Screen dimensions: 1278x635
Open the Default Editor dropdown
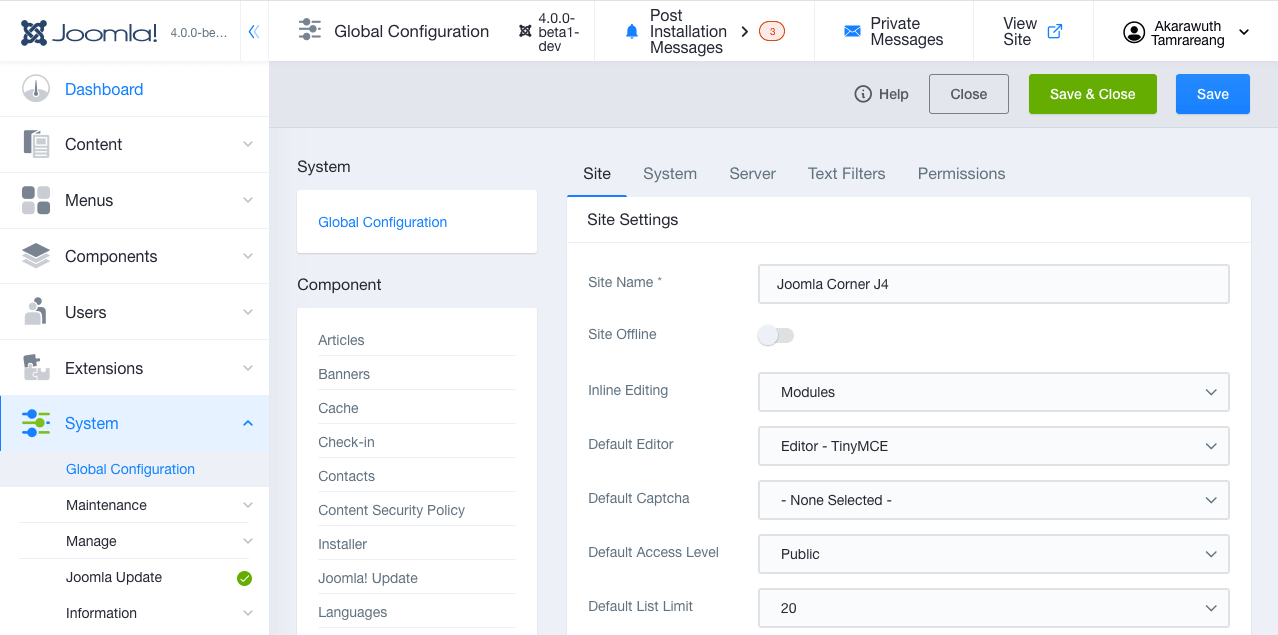[994, 446]
